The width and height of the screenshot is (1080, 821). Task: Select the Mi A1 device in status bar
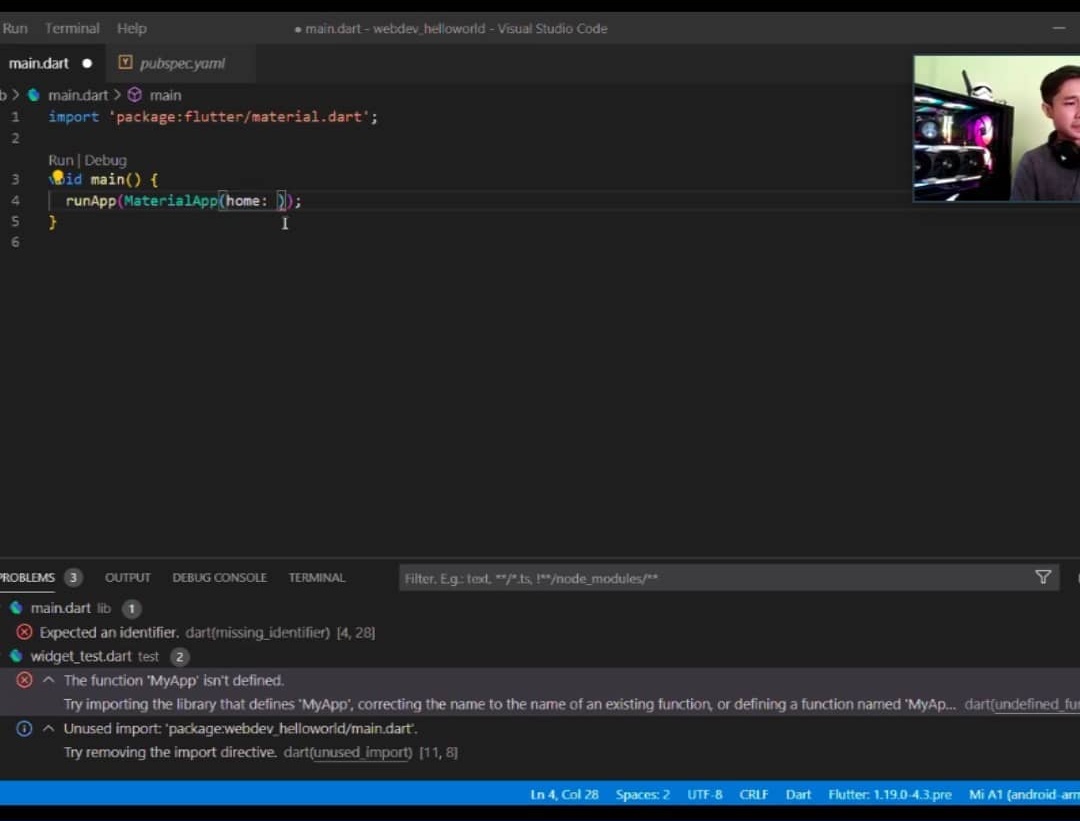click(1024, 794)
